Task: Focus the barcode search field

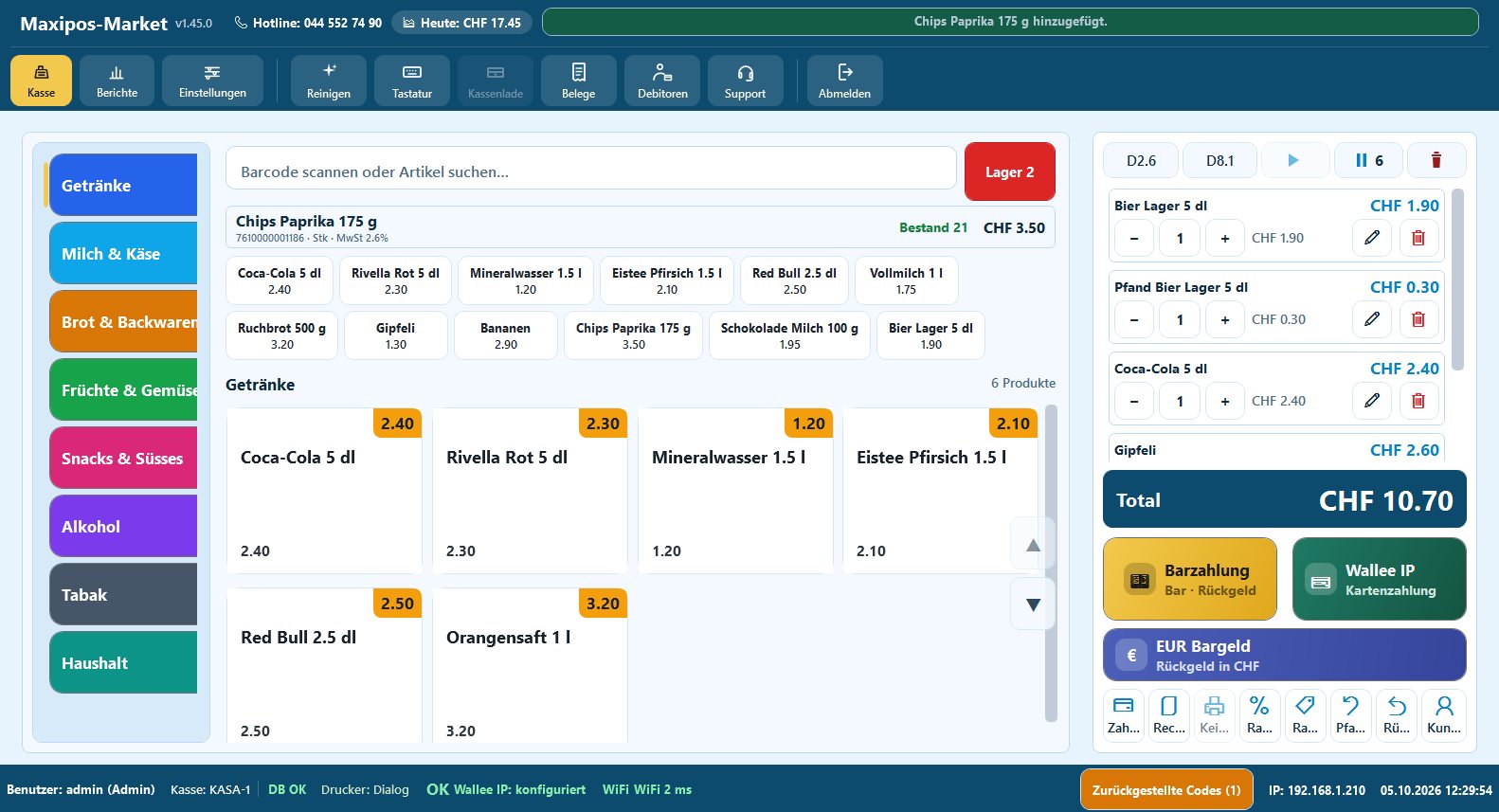Action: 590,171
